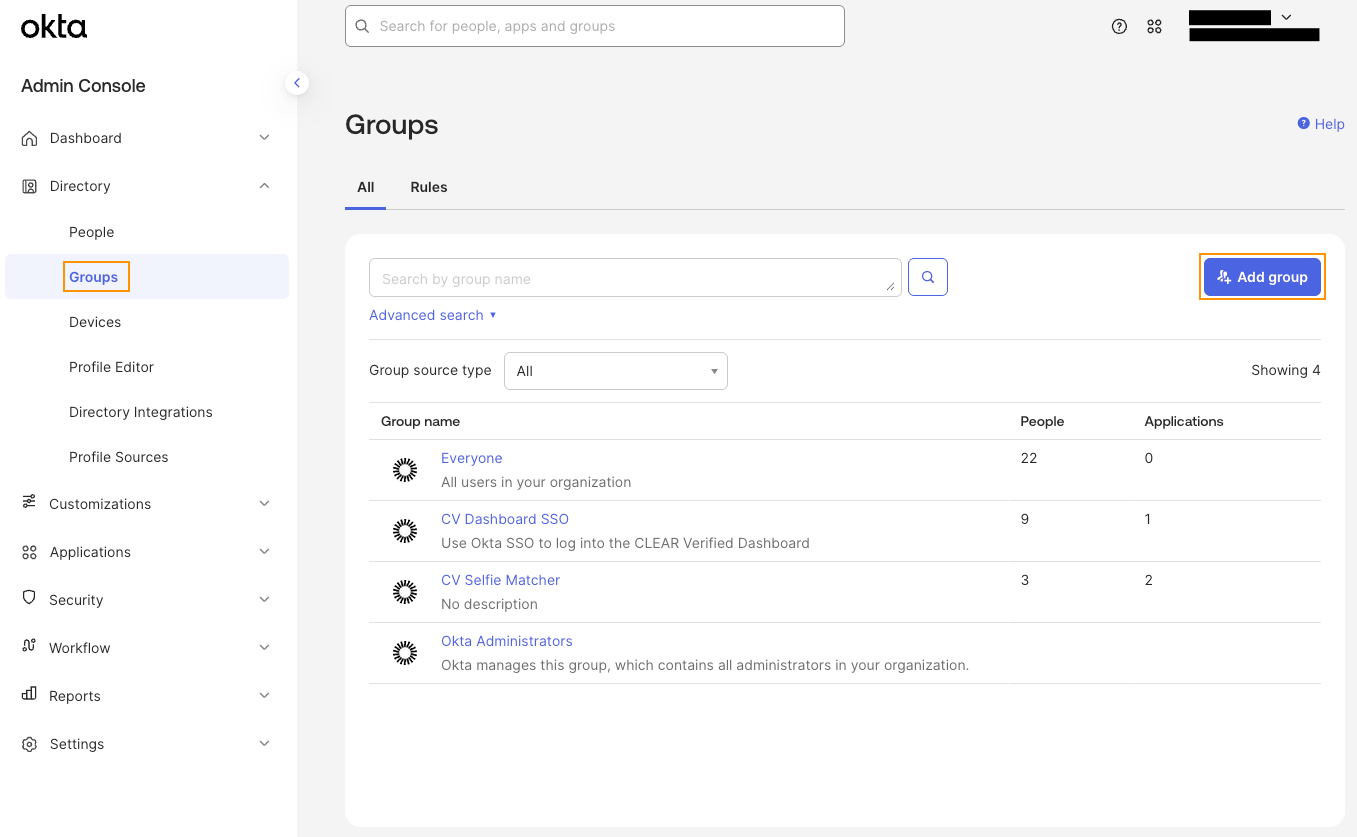Viewport: 1357px width, 837px height.
Task: Open the CV Dashboard SSO group
Action: (x=505, y=519)
